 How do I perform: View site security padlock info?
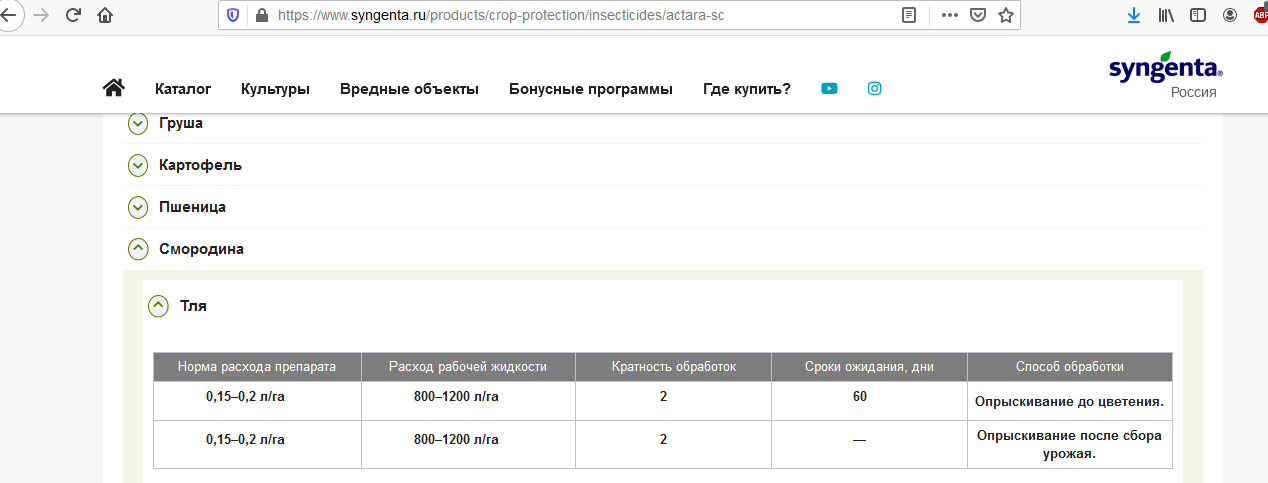click(x=262, y=15)
